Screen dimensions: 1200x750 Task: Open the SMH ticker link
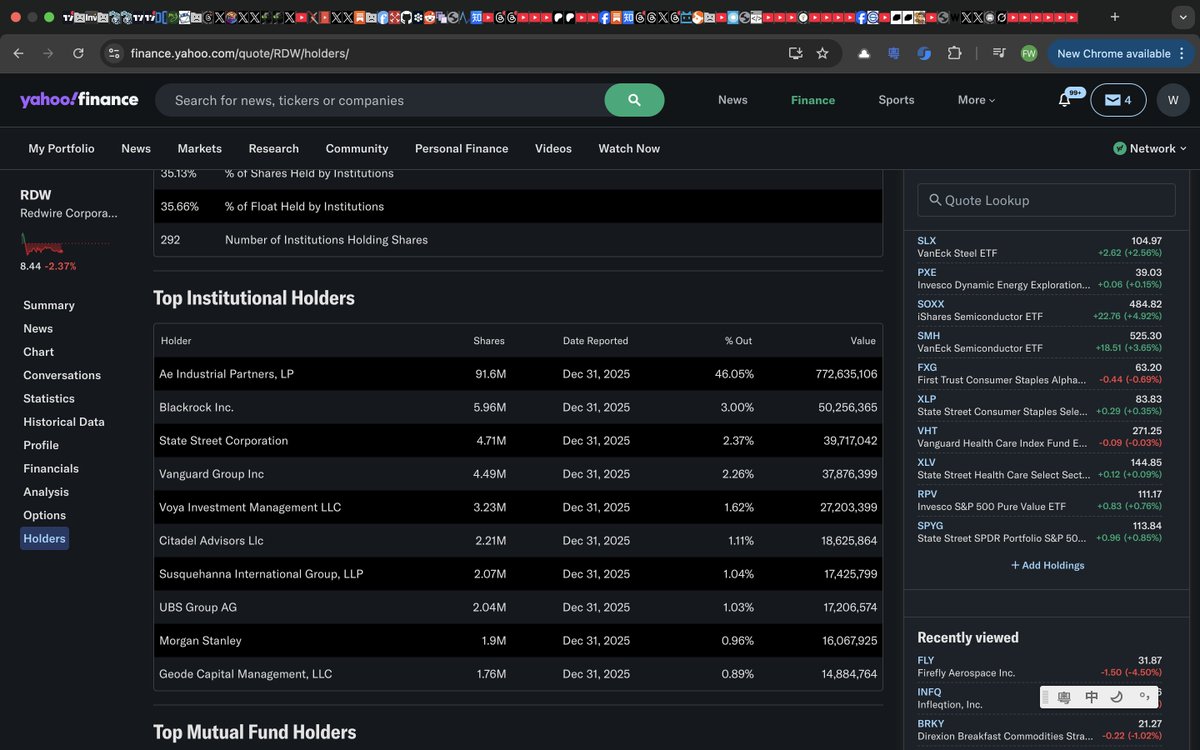pos(928,336)
